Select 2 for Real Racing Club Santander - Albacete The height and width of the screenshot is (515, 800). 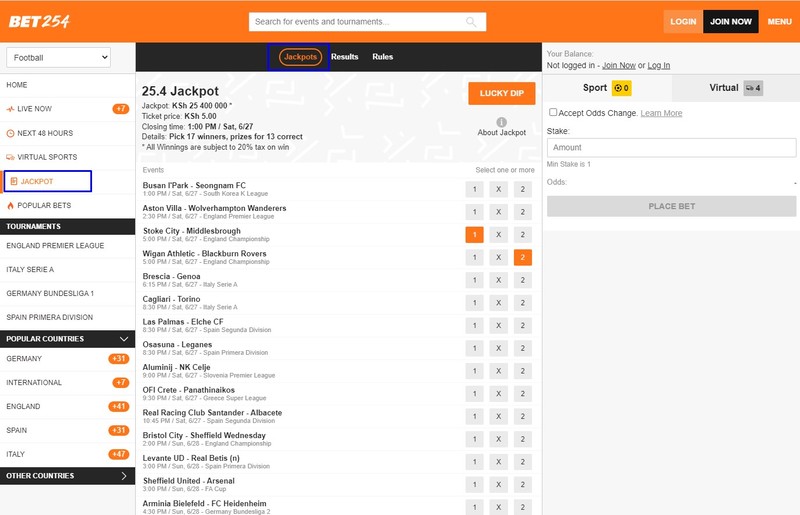pos(522,416)
